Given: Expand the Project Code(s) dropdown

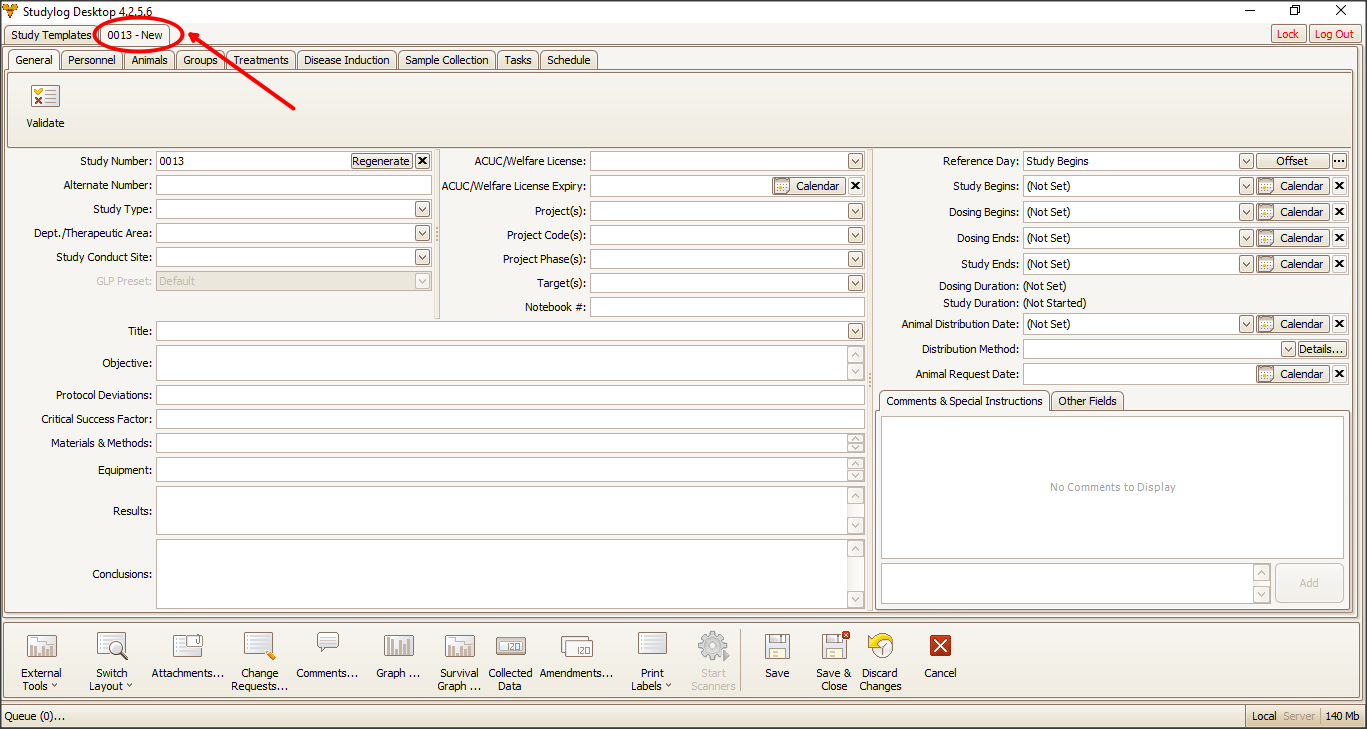Looking at the screenshot, I should [855, 235].
